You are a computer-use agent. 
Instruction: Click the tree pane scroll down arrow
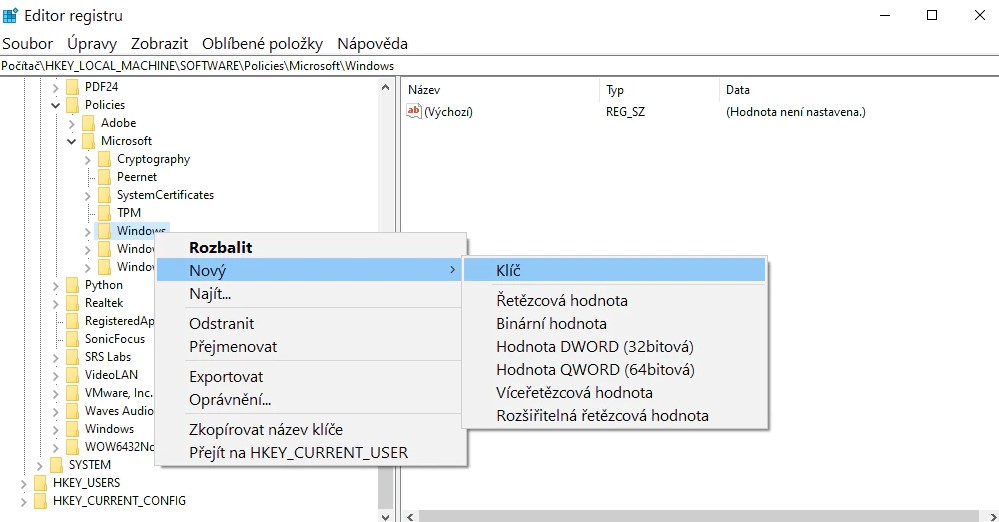[x=385, y=516]
